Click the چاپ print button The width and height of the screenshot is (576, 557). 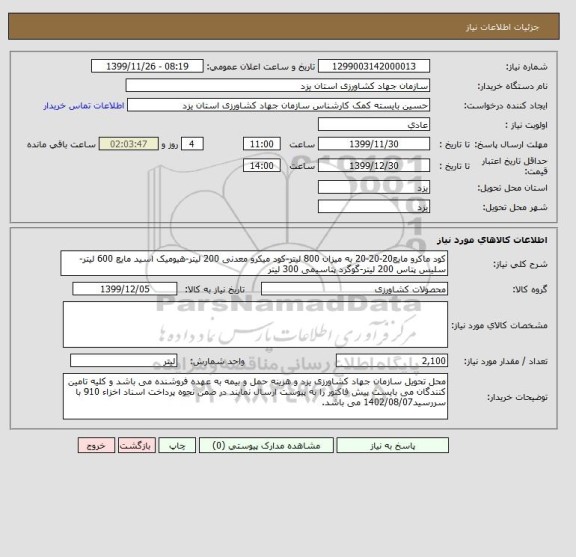[177, 445]
